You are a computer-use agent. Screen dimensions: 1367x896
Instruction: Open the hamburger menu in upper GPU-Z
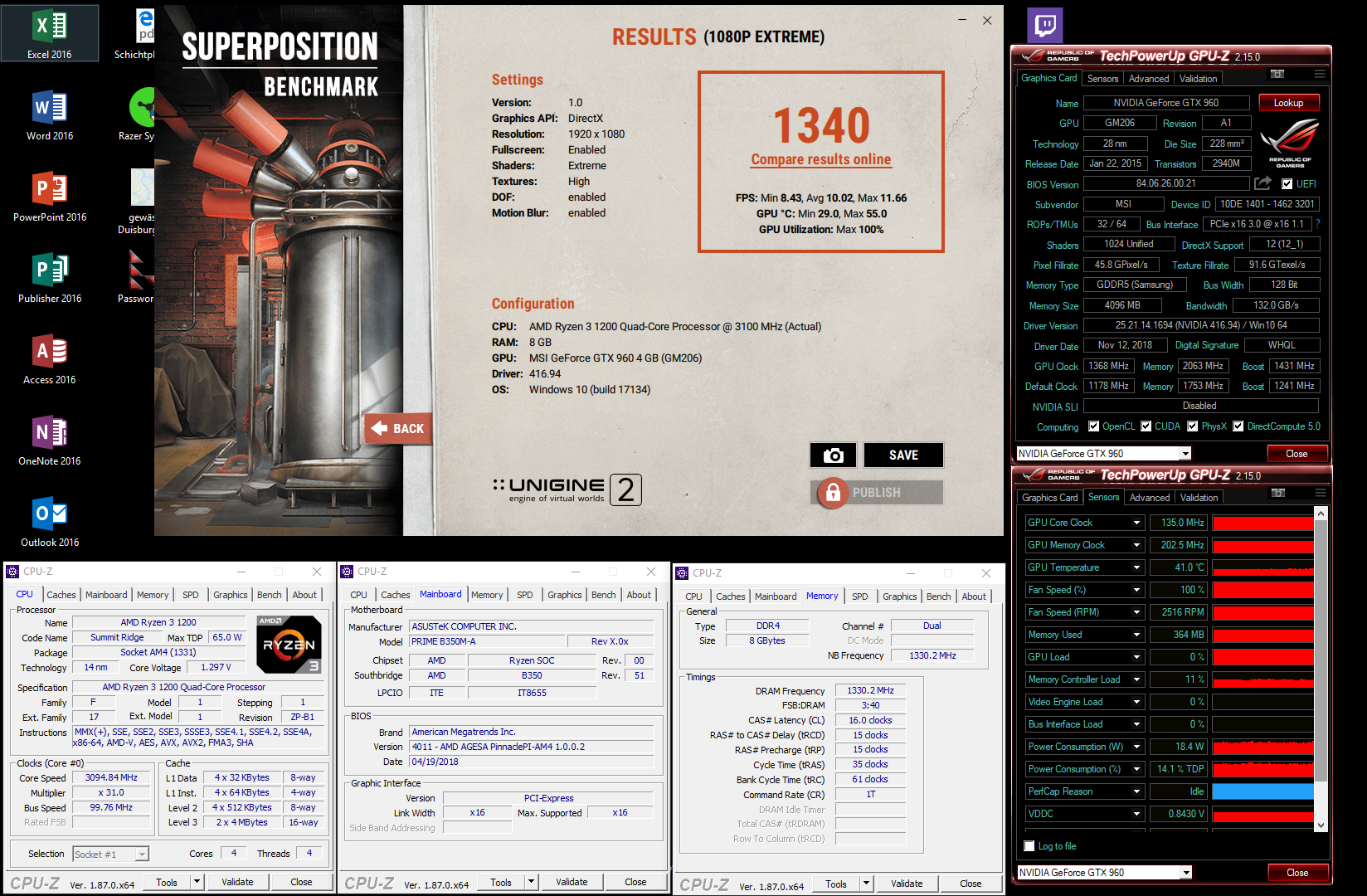click(x=1320, y=75)
